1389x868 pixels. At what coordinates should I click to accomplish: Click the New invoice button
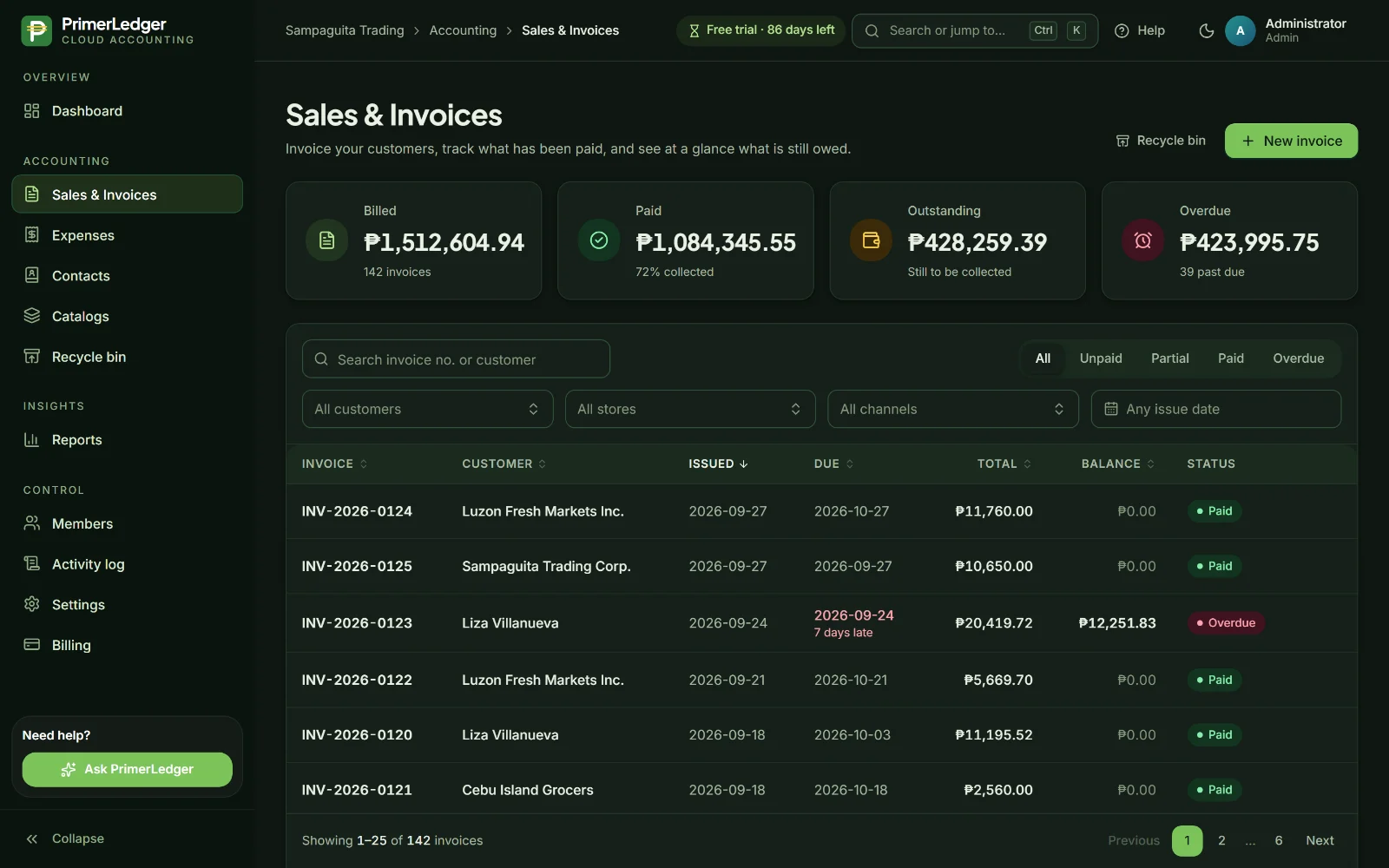pos(1291,141)
